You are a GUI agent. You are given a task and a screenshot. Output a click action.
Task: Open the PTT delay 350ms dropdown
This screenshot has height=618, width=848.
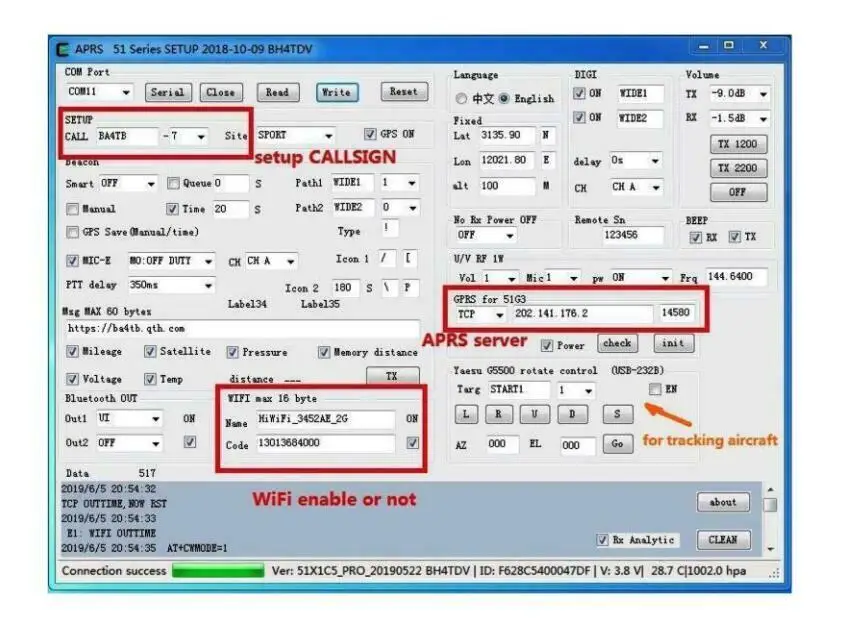point(171,285)
